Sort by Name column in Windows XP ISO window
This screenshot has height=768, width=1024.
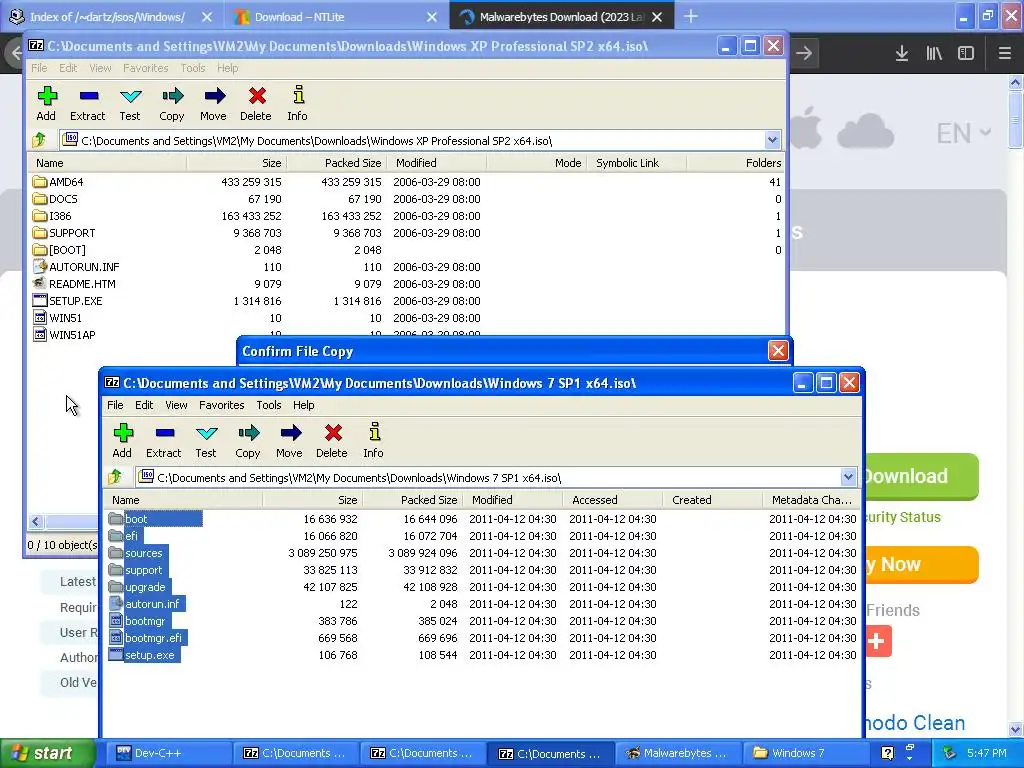coord(107,163)
